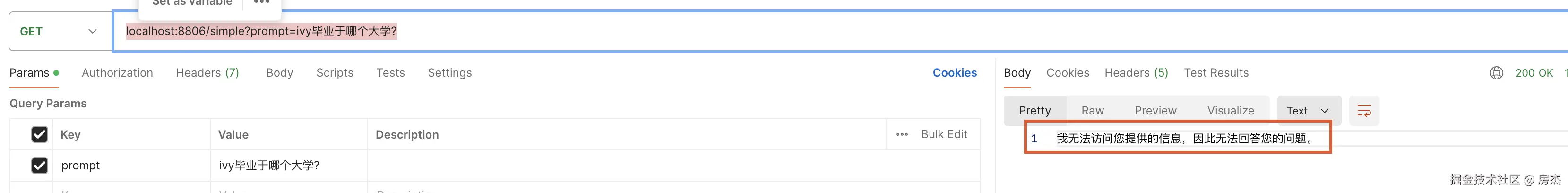Image resolution: width=1568 pixels, height=193 pixels.
Task: Expand the Text format dropdown
Action: tap(1308, 111)
